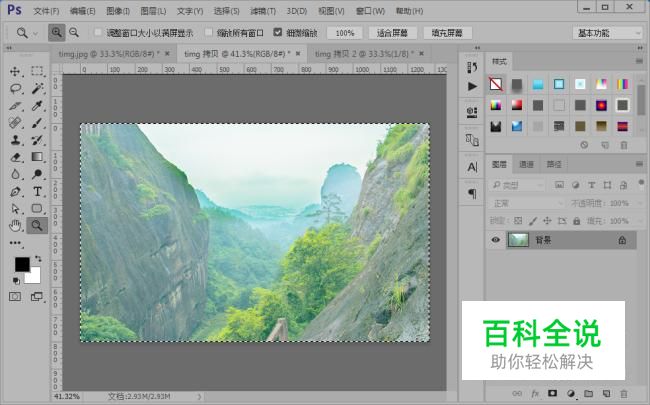The height and width of the screenshot is (405, 650).
Task: Toggle lock position
Action: pos(547,221)
